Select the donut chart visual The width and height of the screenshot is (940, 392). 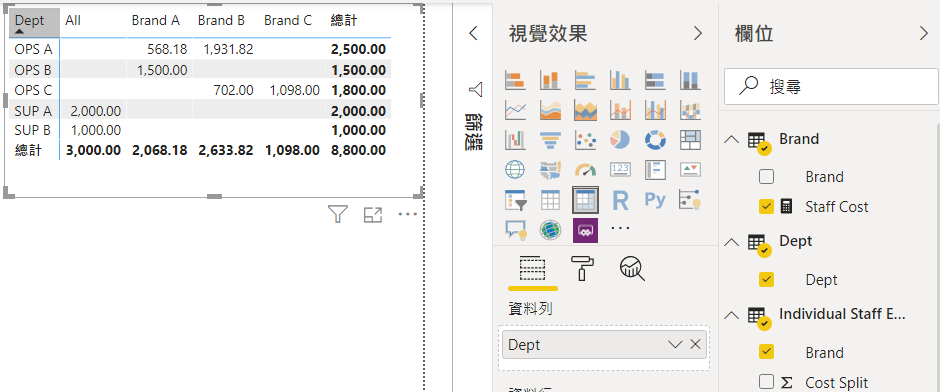655,140
